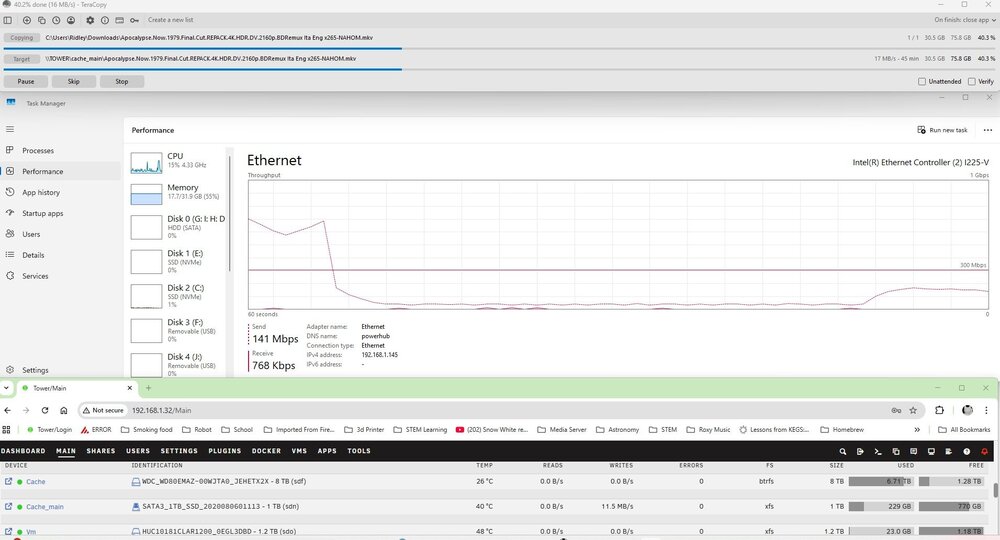Open Users page in Task Manager
Screen dimensions: 1000x540
[x=61, y=234]
